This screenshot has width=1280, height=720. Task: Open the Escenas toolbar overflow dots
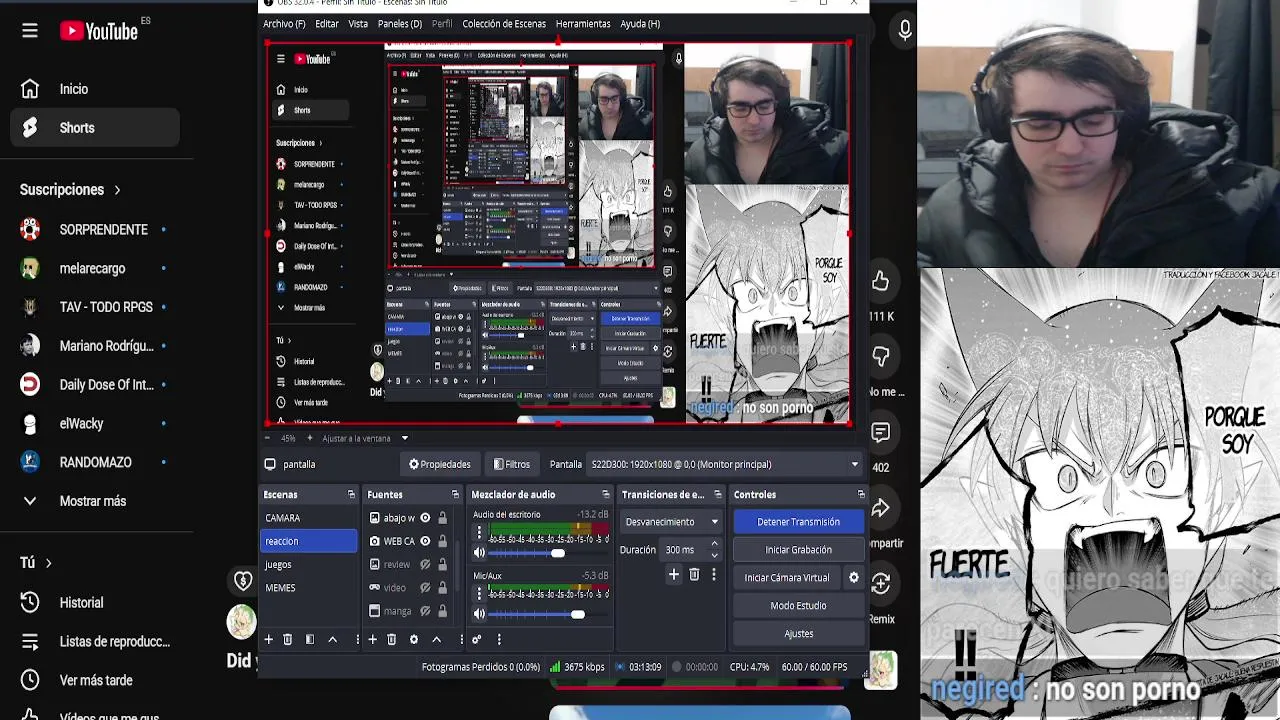coord(356,639)
